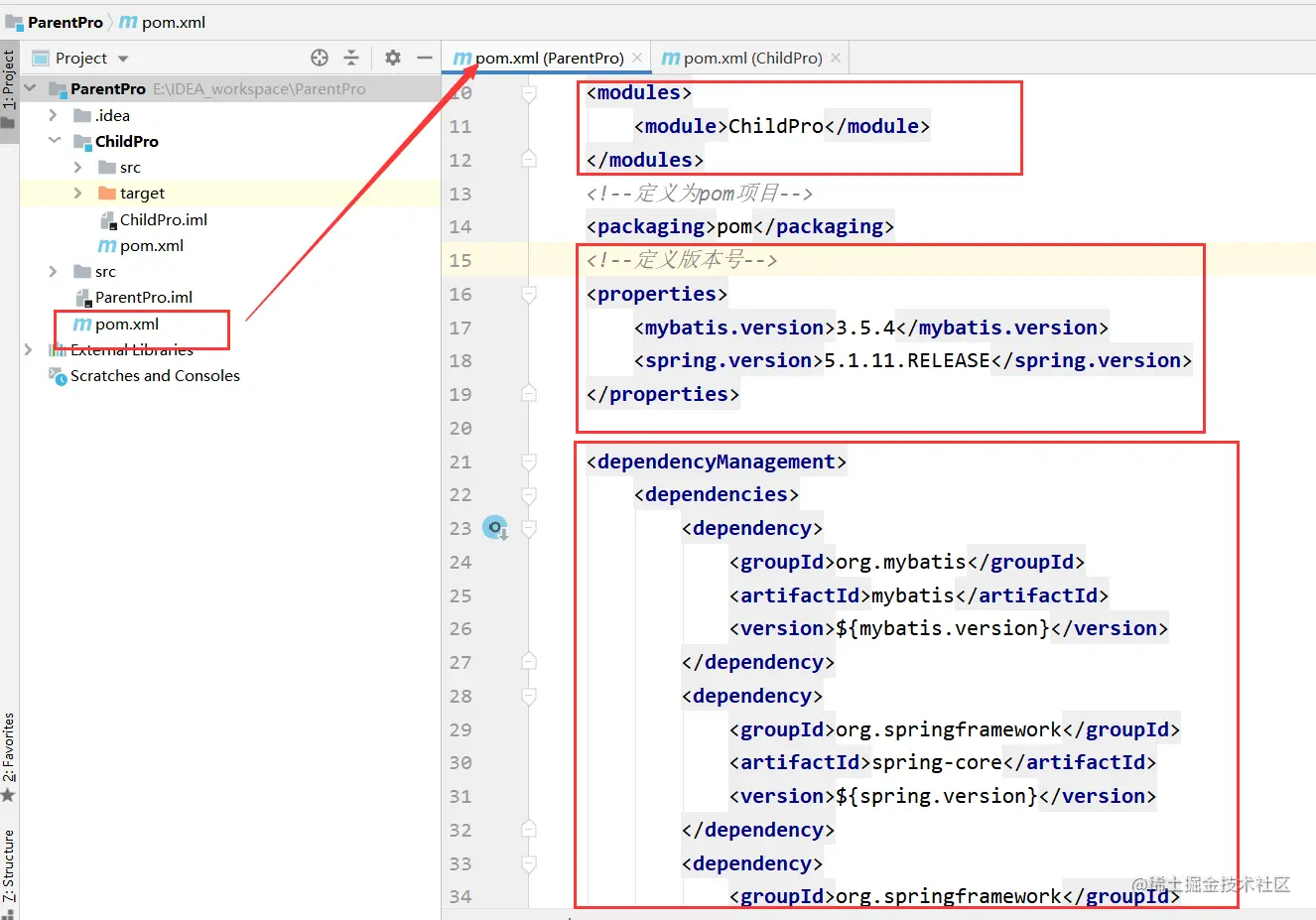Close the pom.xml (ChildPro) tab
The width and height of the screenshot is (1316, 920).
pyautogui.click(x=836, y=58)
